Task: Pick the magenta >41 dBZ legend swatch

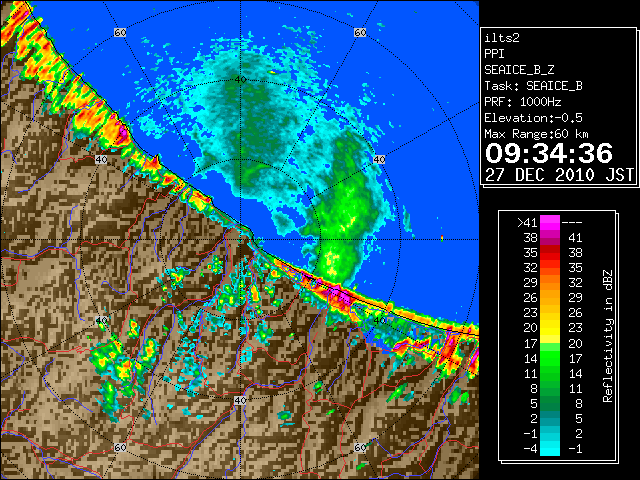Action: 550,222
